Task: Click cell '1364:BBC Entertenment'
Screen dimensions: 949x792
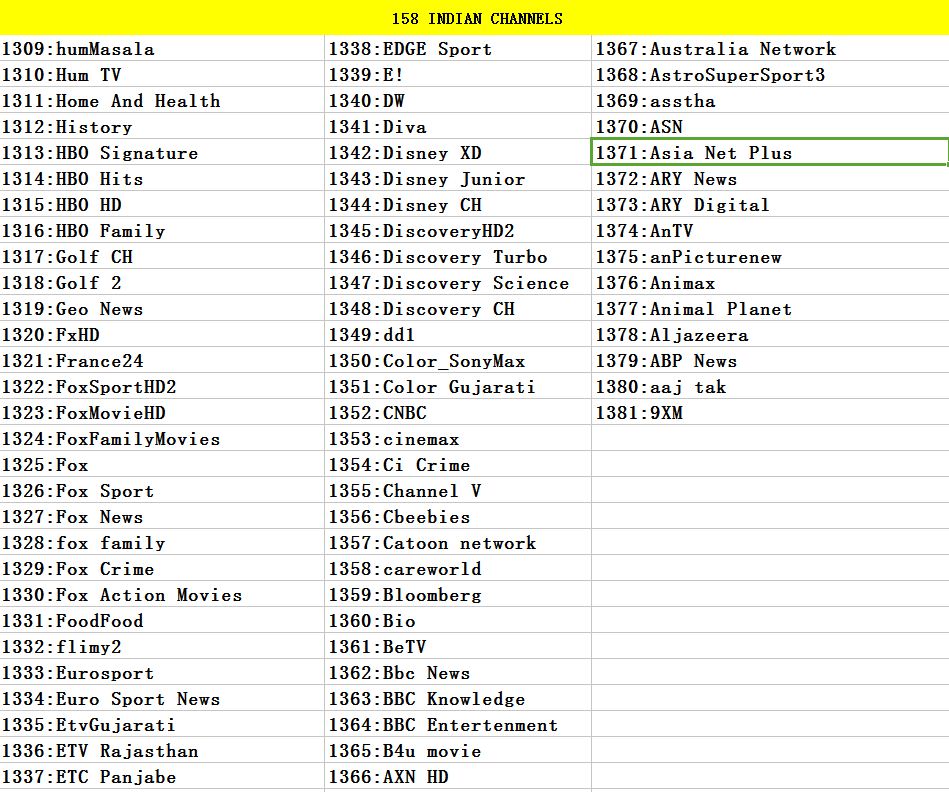Action: click(x=458, y=725)
